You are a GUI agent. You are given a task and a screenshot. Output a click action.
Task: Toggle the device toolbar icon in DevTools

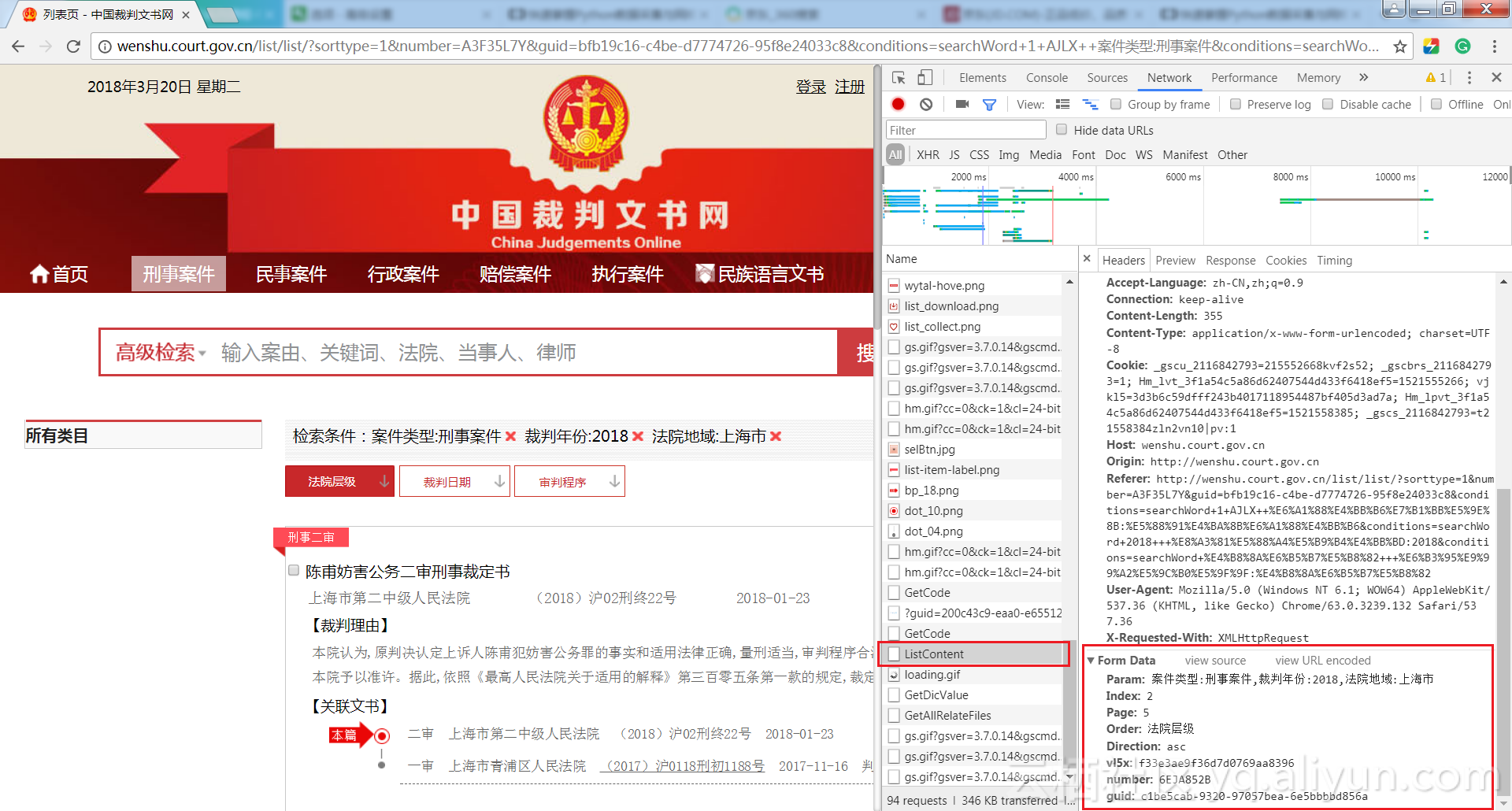925,77
